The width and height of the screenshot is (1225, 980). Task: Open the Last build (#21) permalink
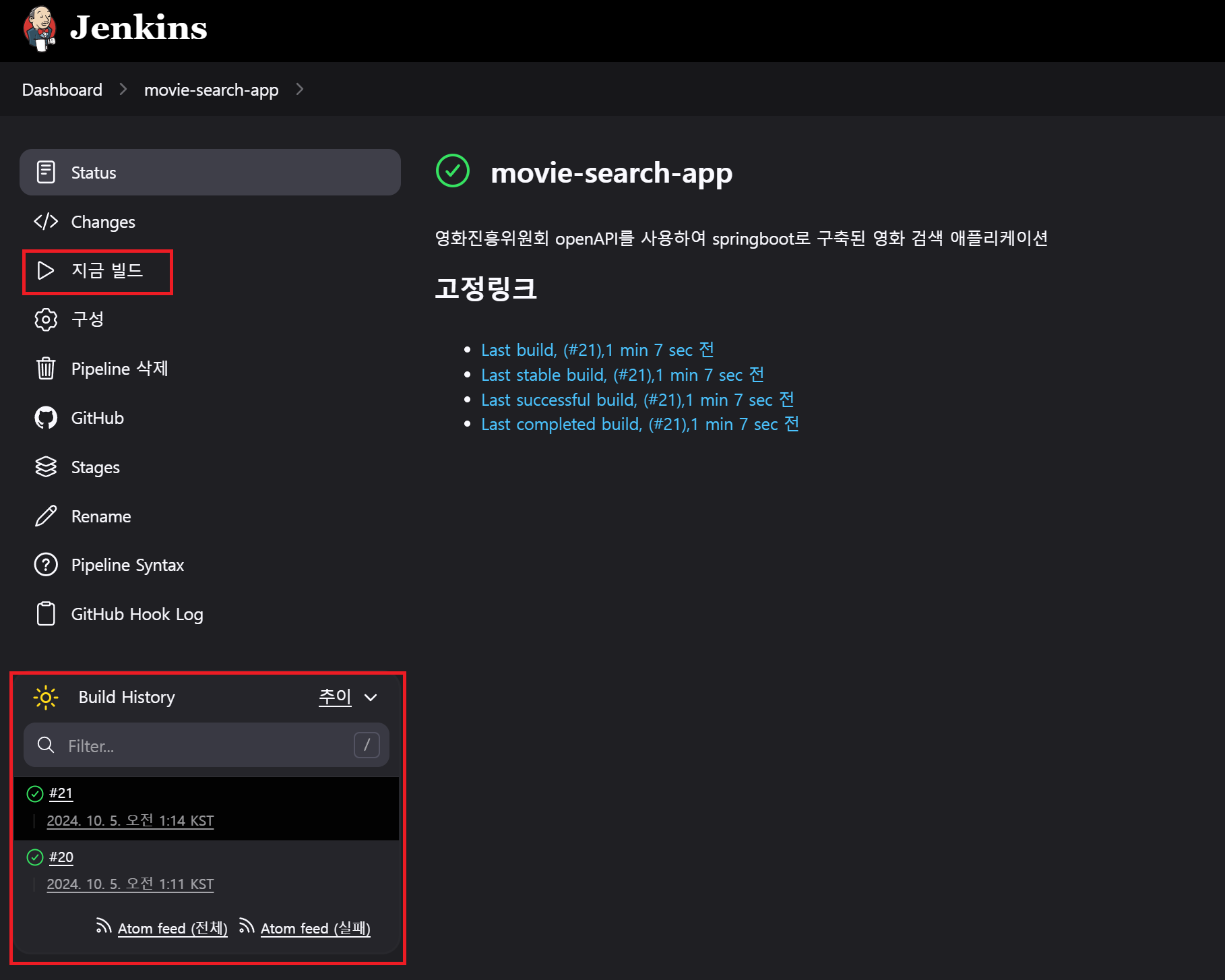pyautogui.click(x=598, y=350)
